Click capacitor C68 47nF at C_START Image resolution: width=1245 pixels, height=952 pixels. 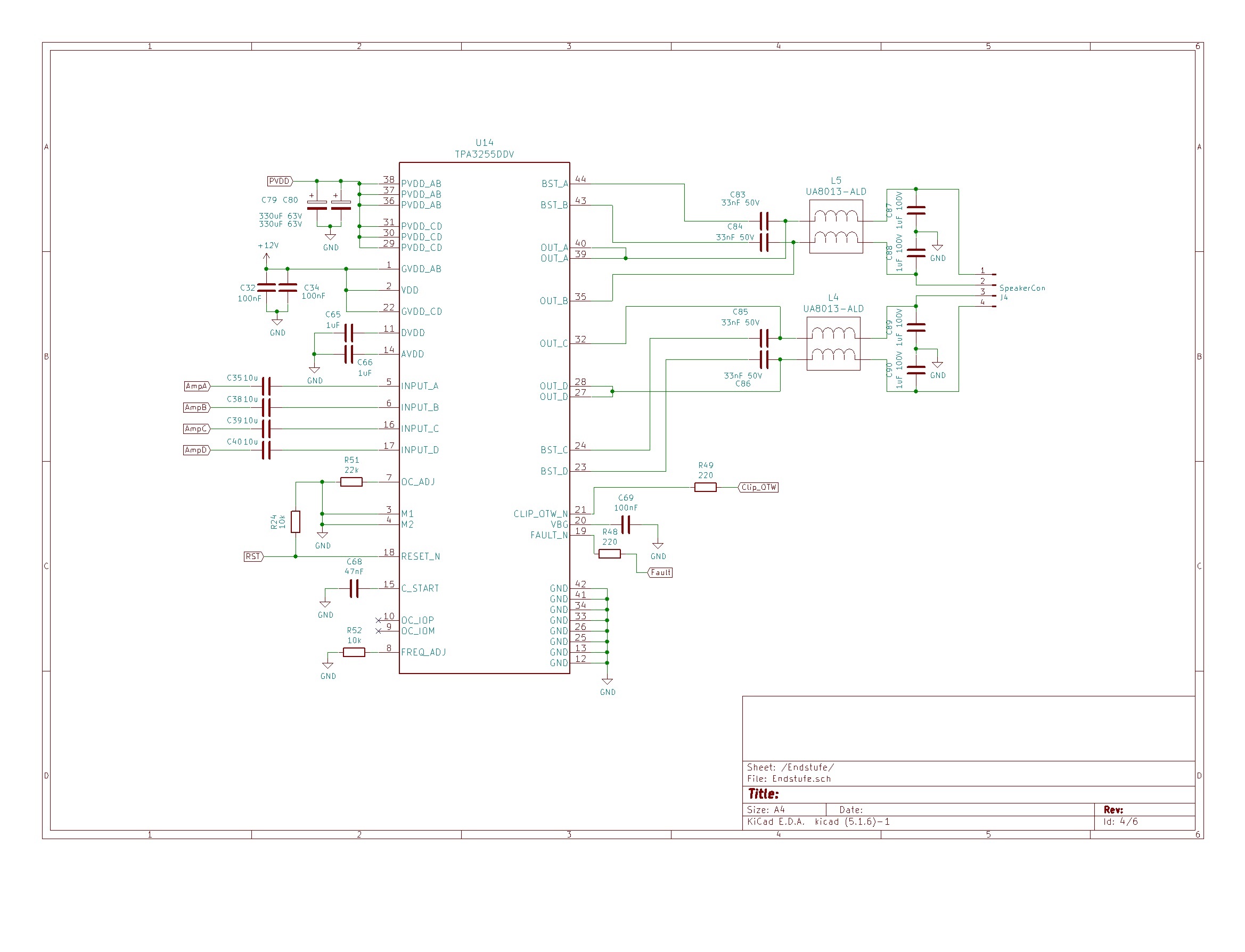click(x=354, y=588)
